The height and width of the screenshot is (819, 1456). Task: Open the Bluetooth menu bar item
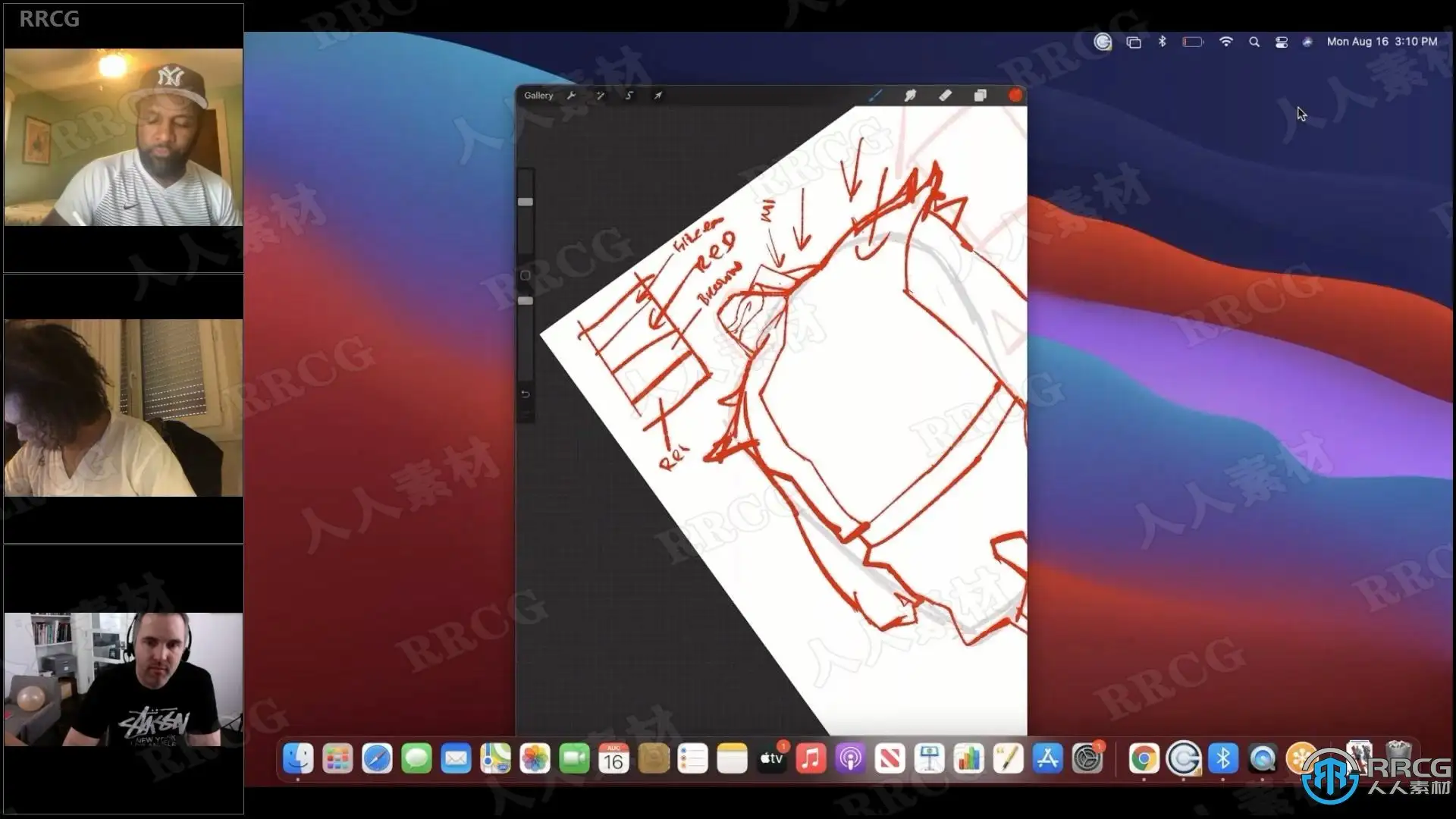1162,42
